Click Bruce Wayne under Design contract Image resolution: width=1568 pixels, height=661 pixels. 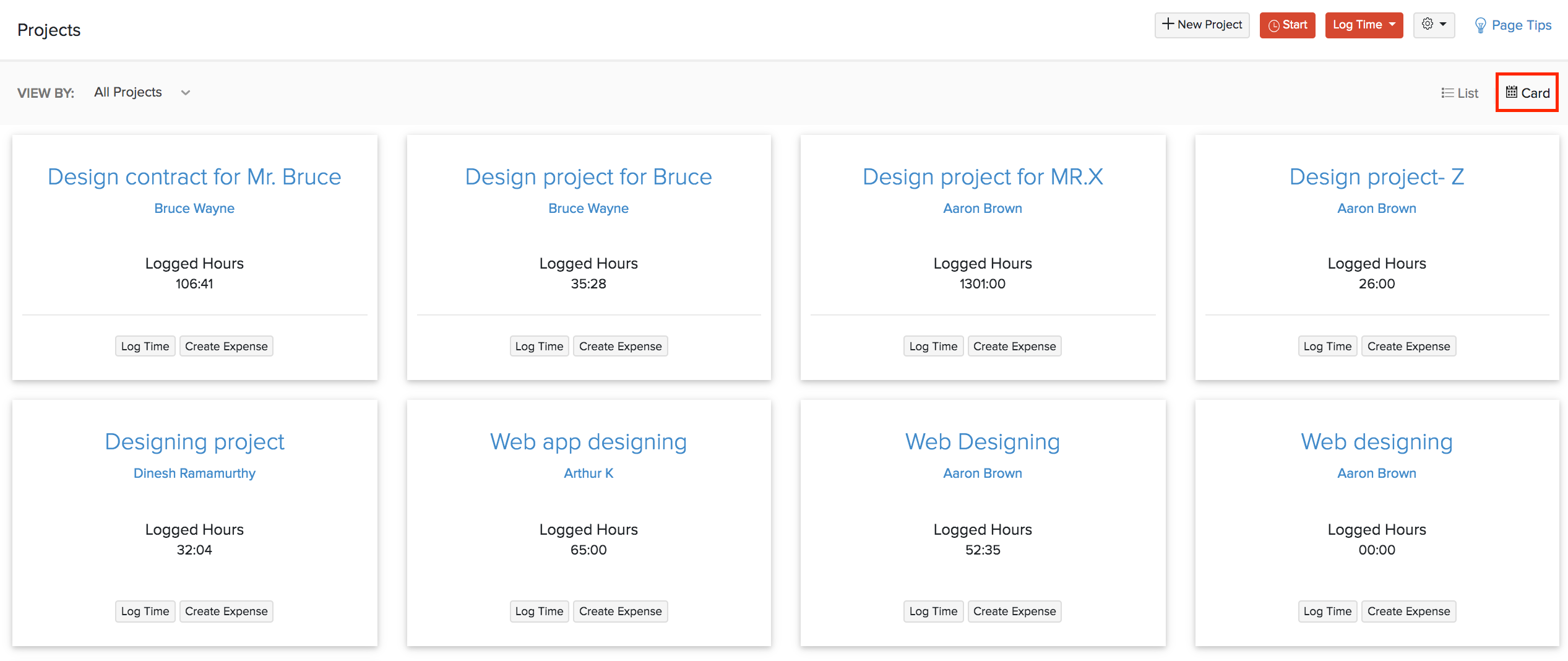pos(194,208)
